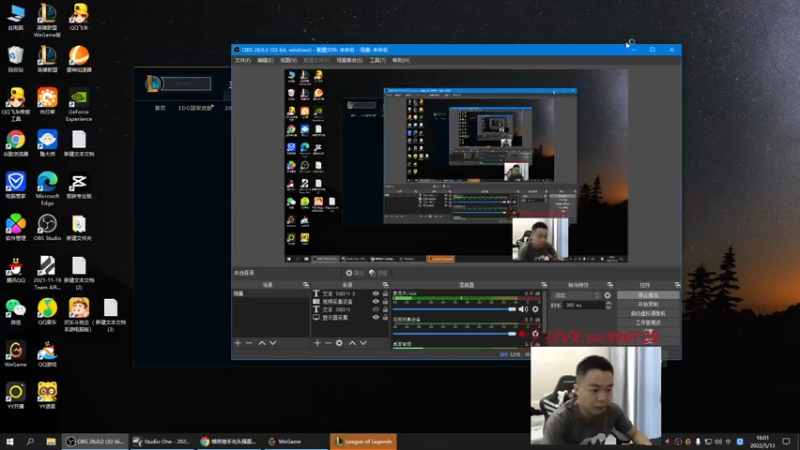The height and width of the screenshot is (450, 800).
Task: Open transition type dropdown 淡出
Action: 576,295
